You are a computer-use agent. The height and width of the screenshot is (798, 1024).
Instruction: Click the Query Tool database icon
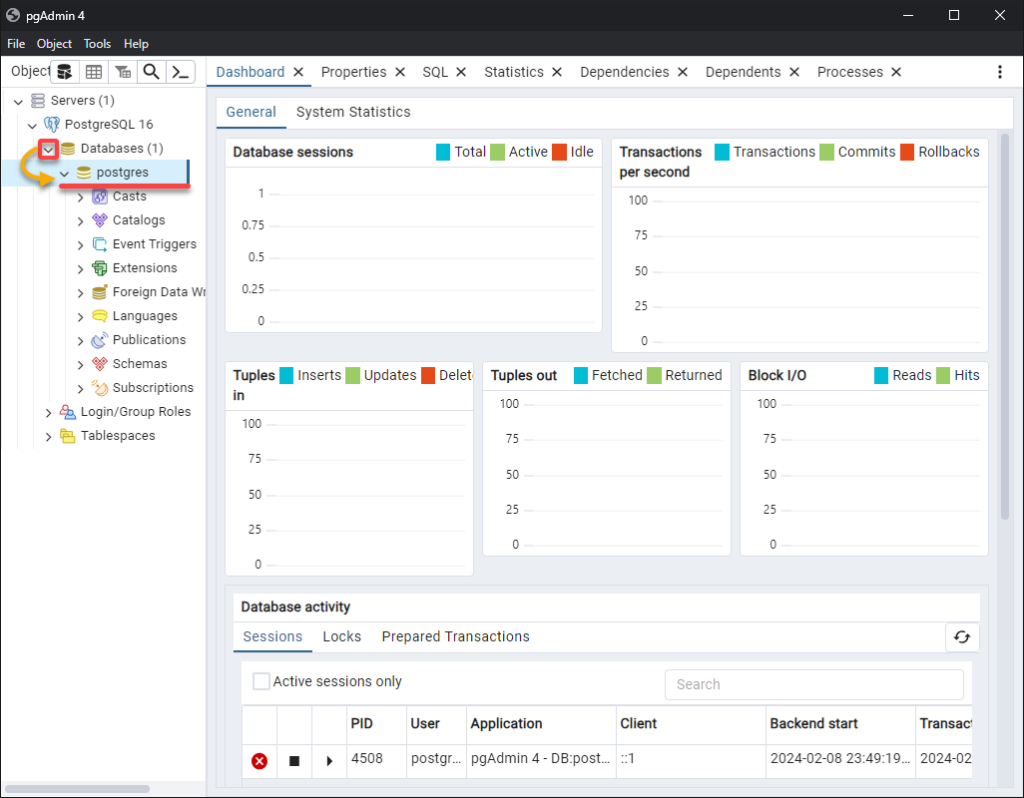pyautogui.click(x=64, y=72)
